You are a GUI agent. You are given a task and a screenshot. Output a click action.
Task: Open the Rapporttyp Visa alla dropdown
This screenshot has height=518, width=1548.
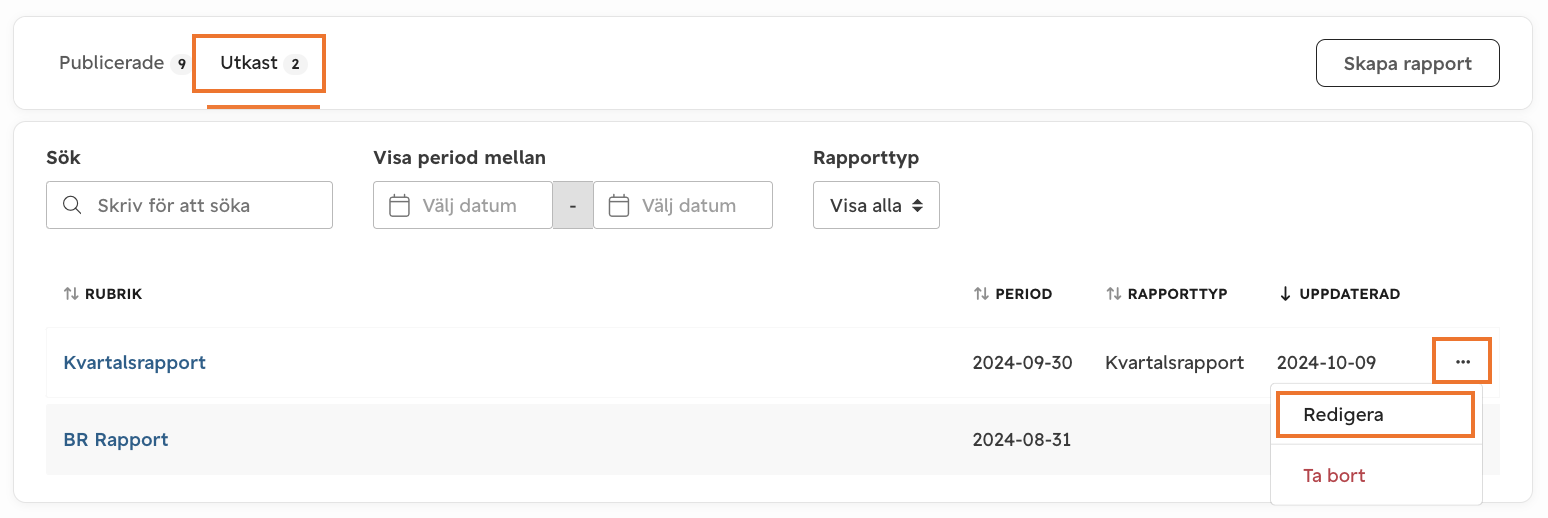tap(876, 205)
